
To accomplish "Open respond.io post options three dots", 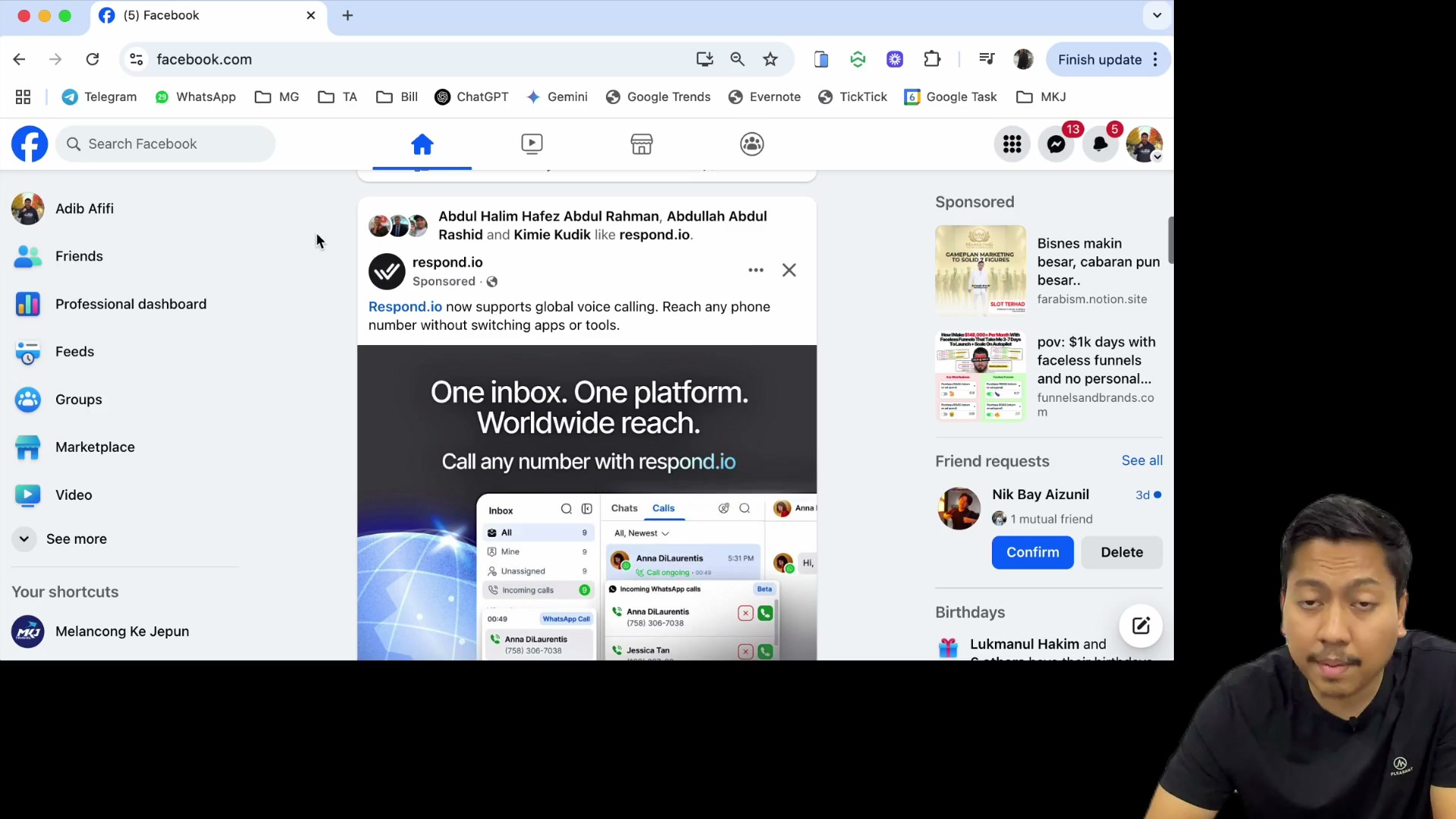I will point(756,270).
